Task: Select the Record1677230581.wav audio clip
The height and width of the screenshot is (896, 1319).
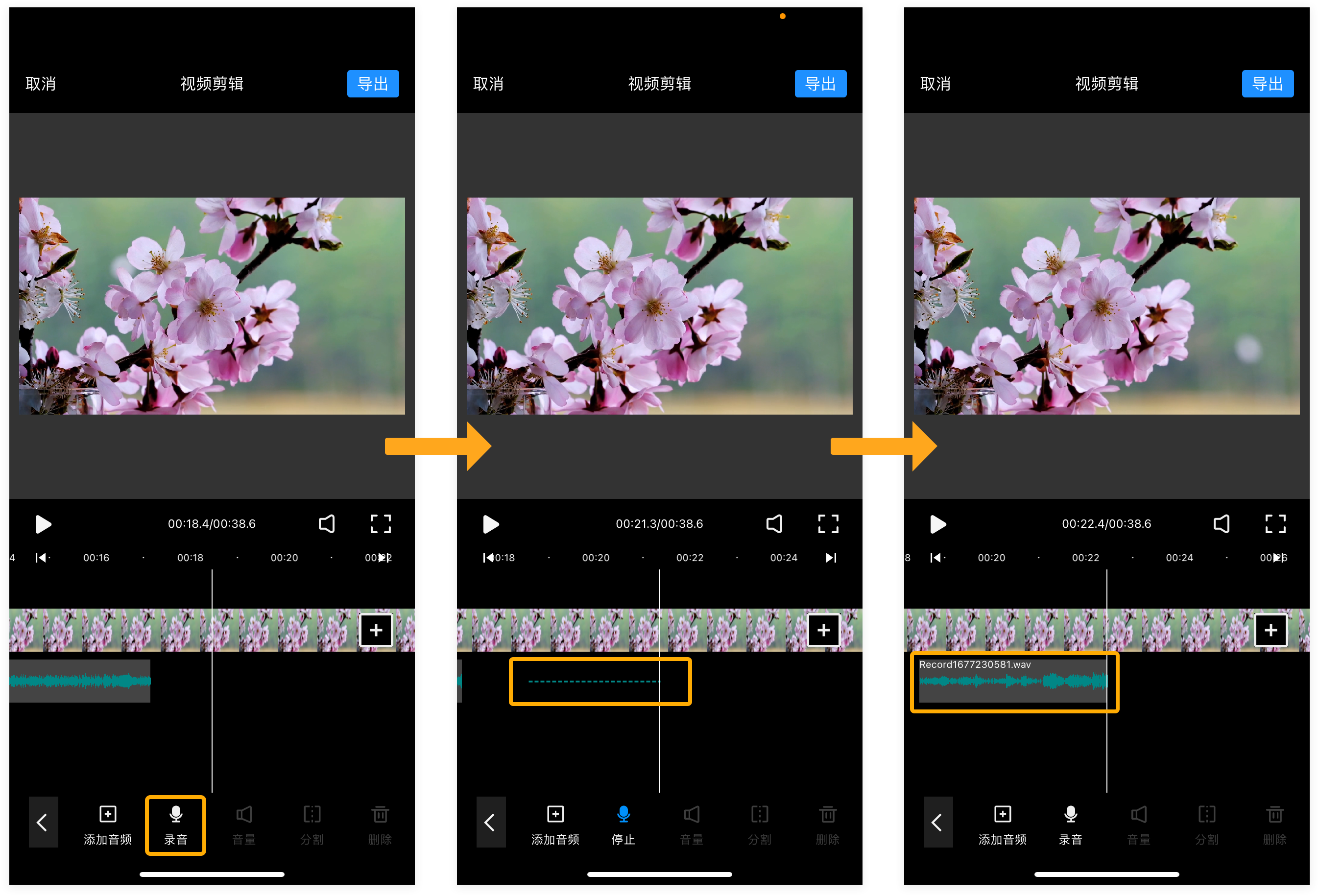Action: tap(1012, 681)
